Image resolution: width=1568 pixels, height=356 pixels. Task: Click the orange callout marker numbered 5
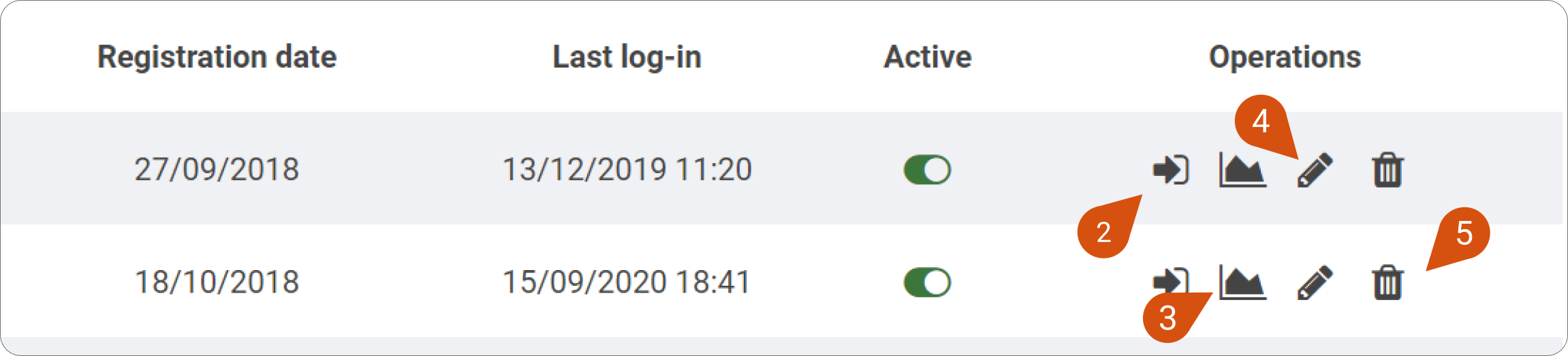(1464, 233)
